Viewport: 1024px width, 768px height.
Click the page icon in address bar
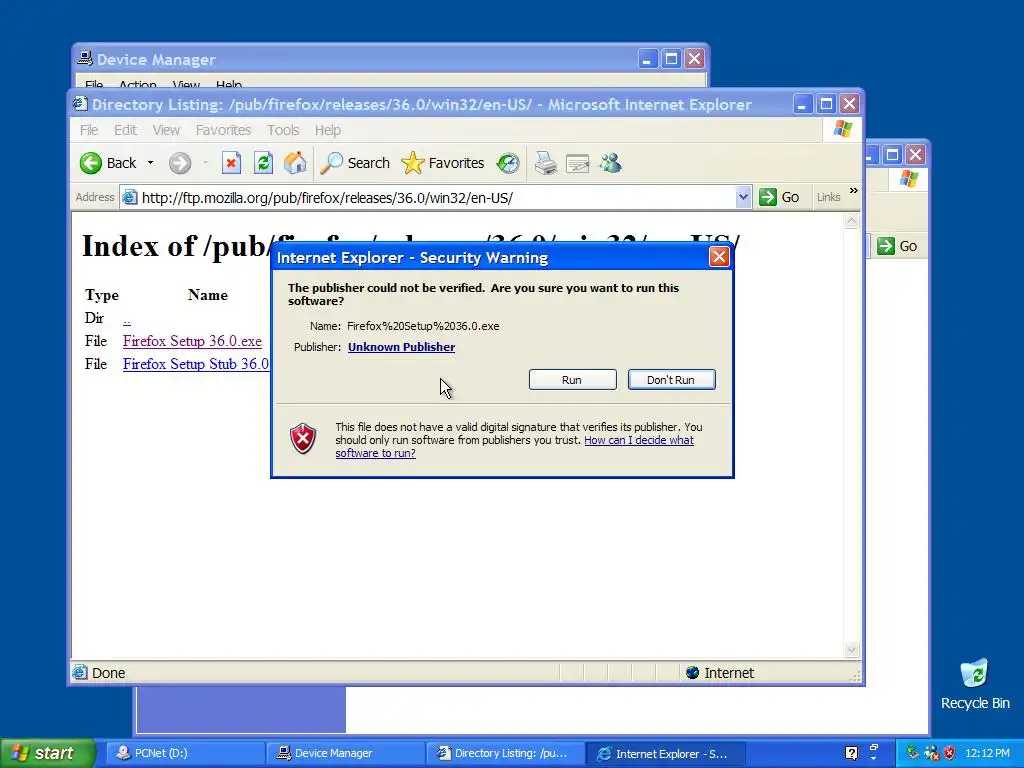pos(130,197)
